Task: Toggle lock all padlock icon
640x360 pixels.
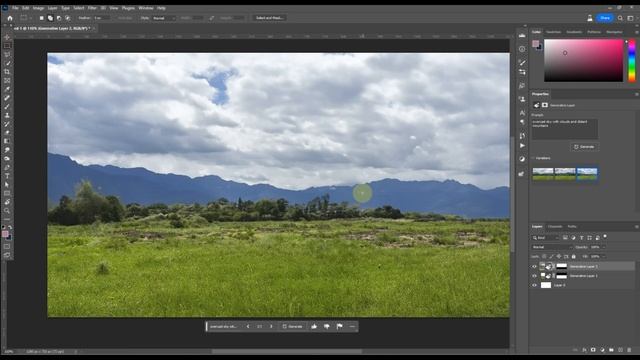Action: coord(573,256)
